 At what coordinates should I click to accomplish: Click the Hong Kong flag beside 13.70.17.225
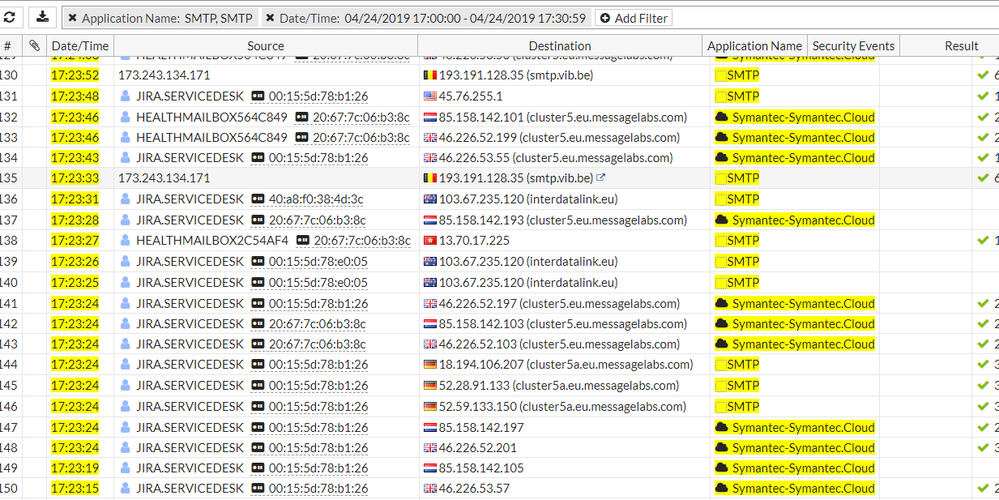pos(430,241)
